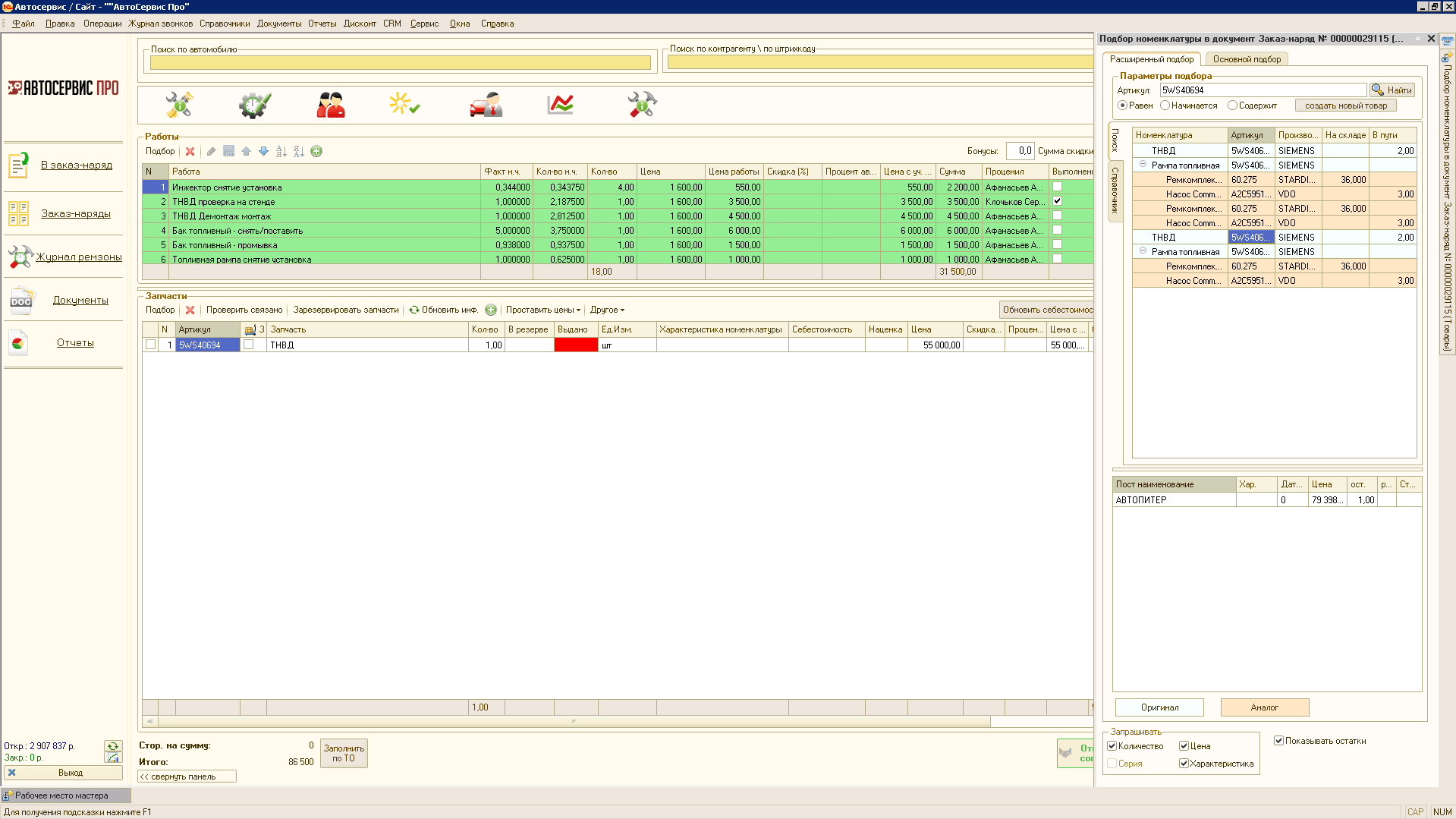This screenshot has width=1456, height=819.
Task: Collapse the first Рампа топливная tree node
Action: click(1143, 165)
